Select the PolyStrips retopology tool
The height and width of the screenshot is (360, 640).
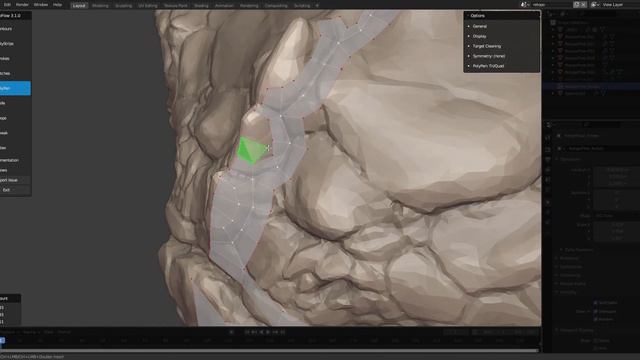point(15,44)
